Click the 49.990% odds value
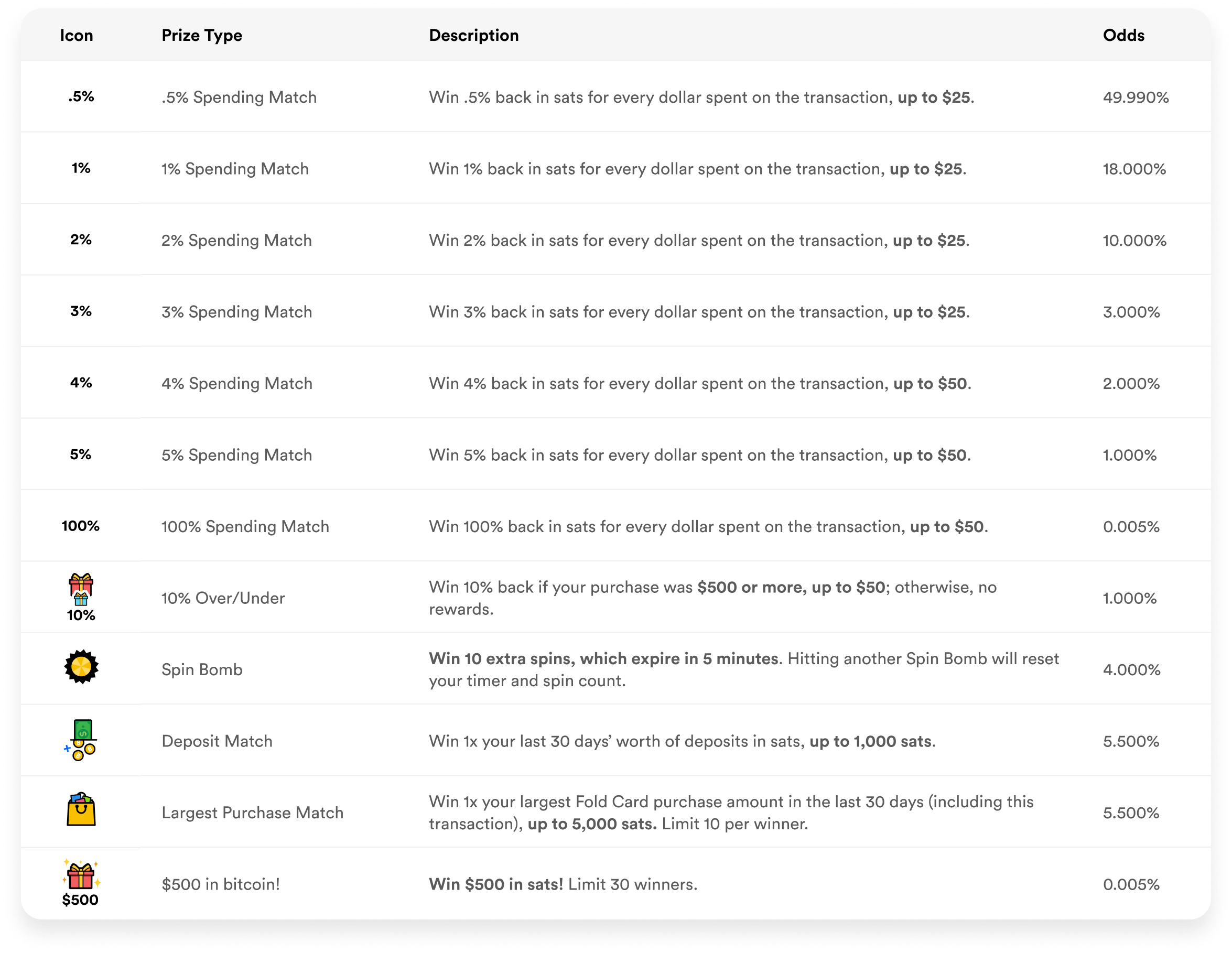This screenshot has width=1232, height=953. tap(1136, 98)
